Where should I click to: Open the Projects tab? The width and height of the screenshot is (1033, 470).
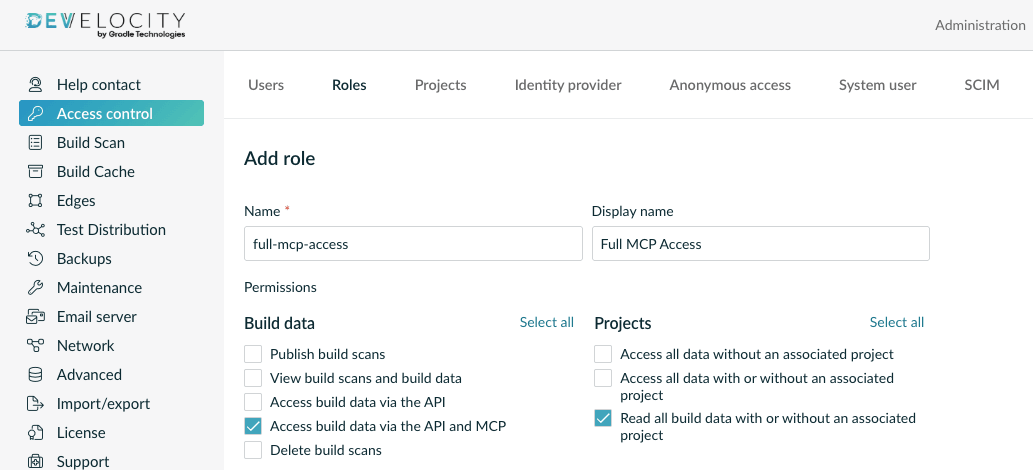click(441, 85)
